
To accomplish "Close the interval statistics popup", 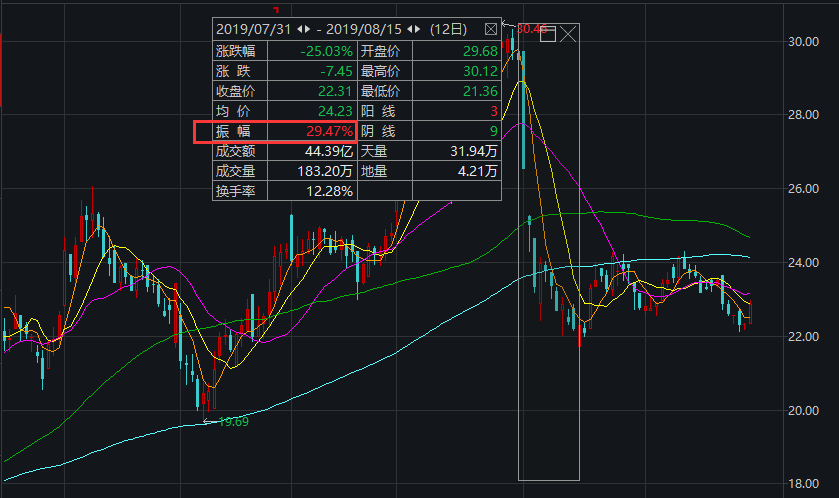I will (490, 29).
